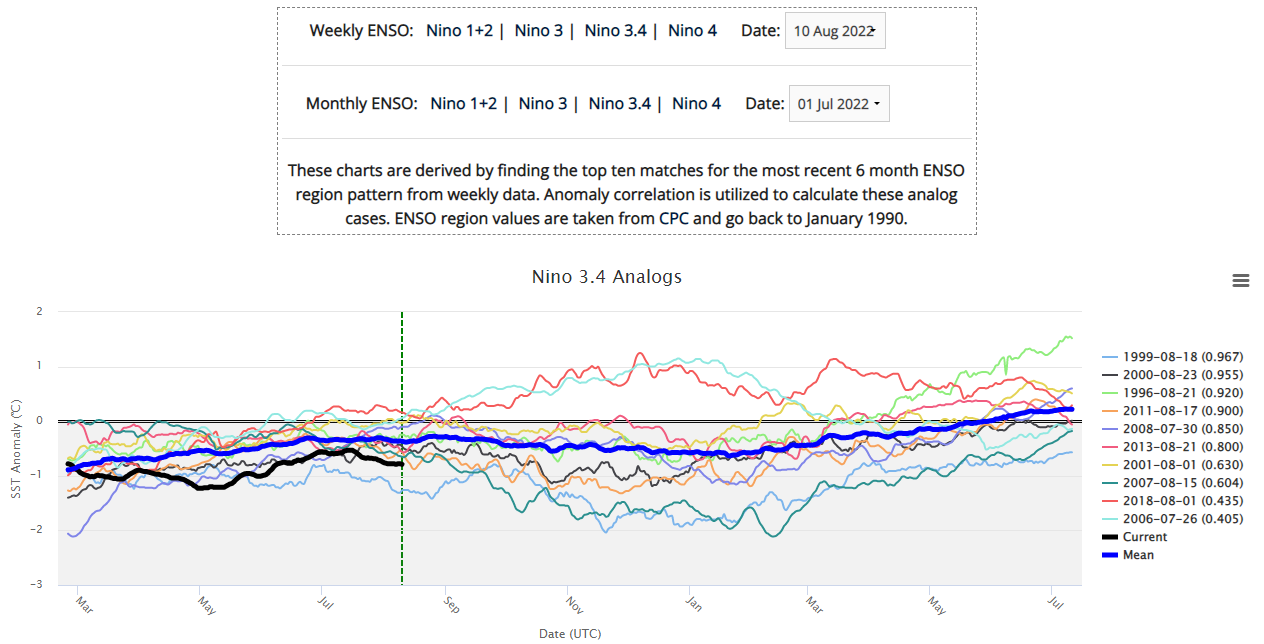Toggle the Current series legend item

coord(1144,537)
